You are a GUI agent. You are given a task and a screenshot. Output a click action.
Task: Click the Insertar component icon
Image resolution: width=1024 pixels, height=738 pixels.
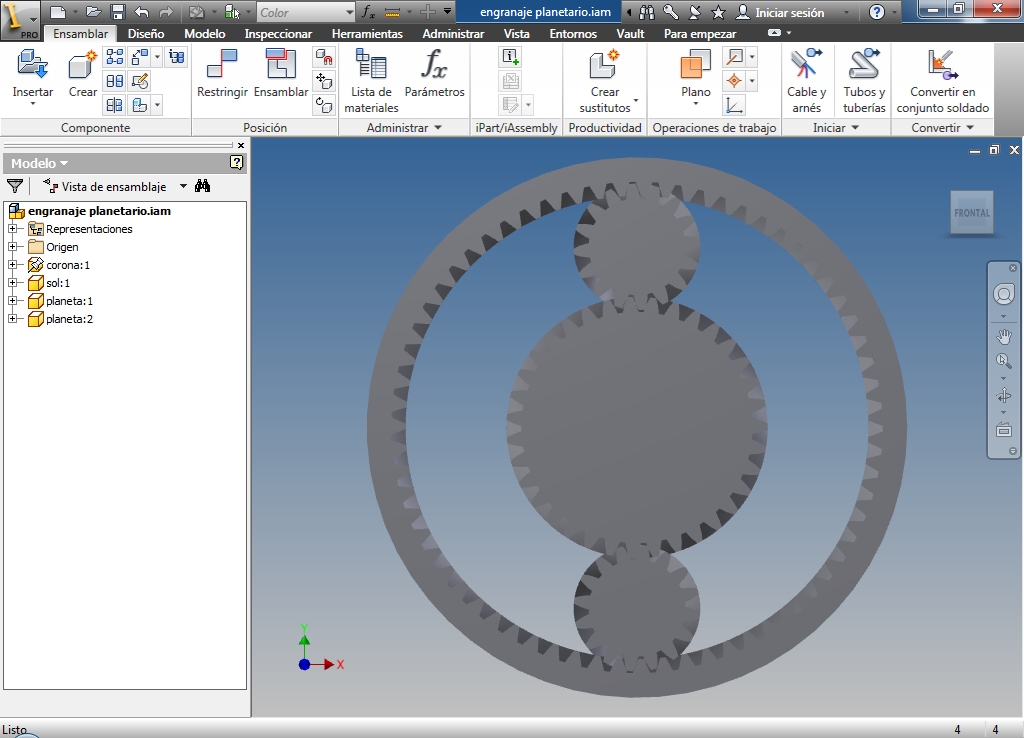(x=32, y=67)
